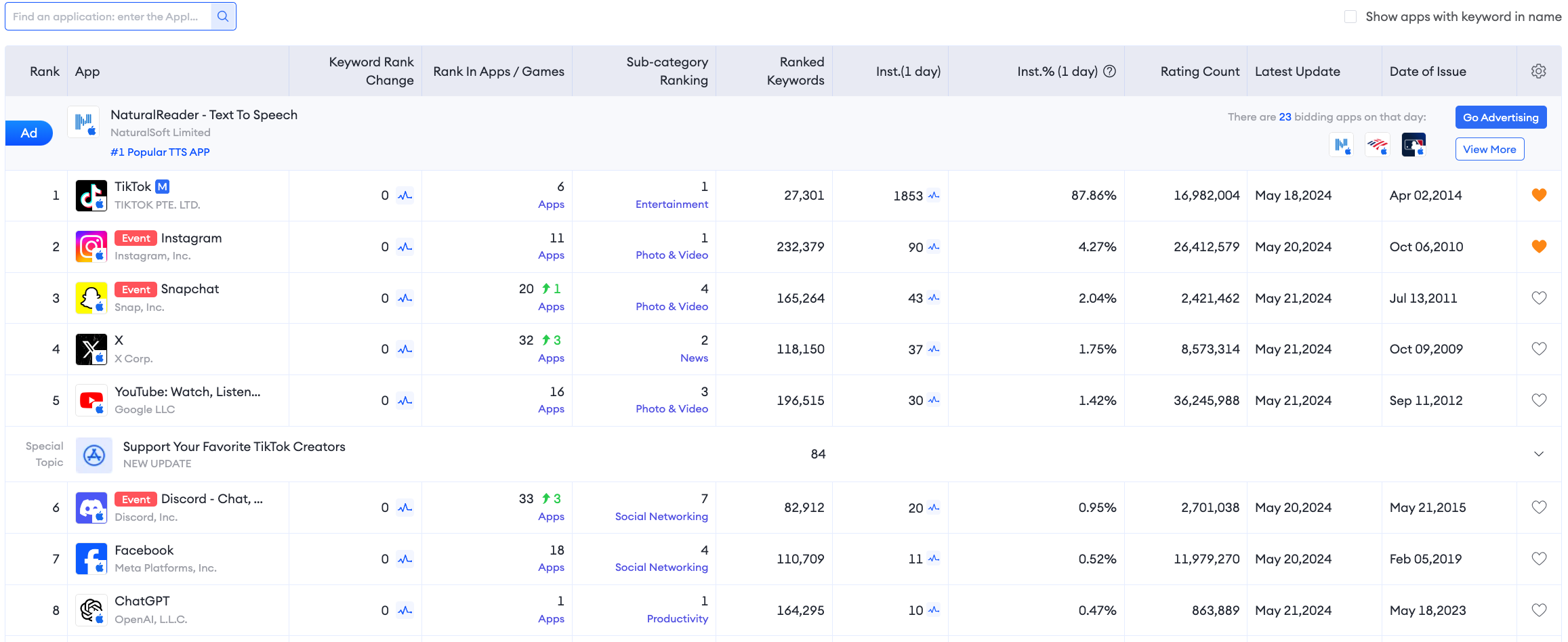Click Instagram installs trend icon beside 90
Viewport: 1568px width, 642px height.
(x=934, y=247)
